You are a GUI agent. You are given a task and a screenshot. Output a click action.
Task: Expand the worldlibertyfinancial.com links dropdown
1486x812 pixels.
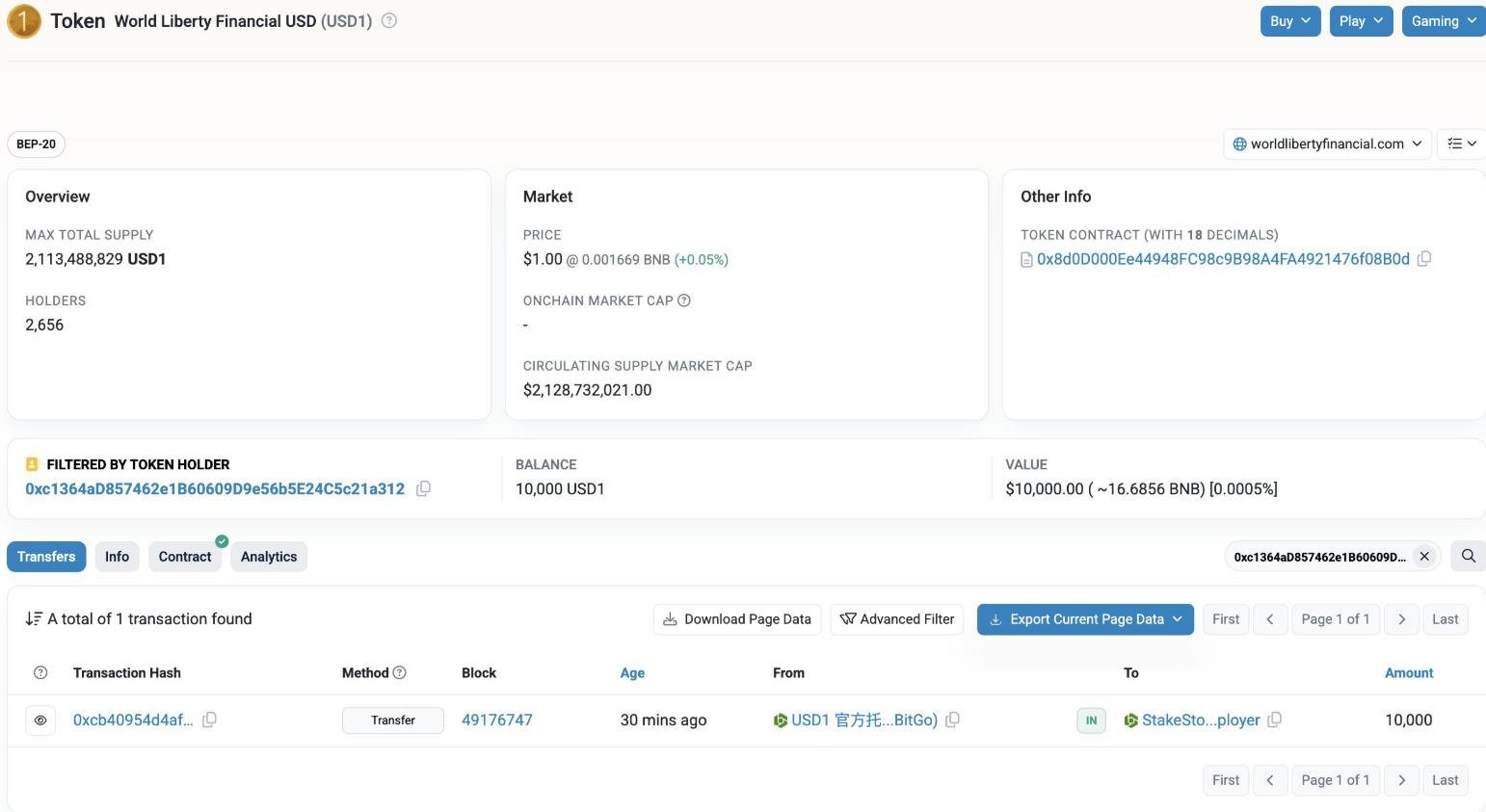[1327, 144]
